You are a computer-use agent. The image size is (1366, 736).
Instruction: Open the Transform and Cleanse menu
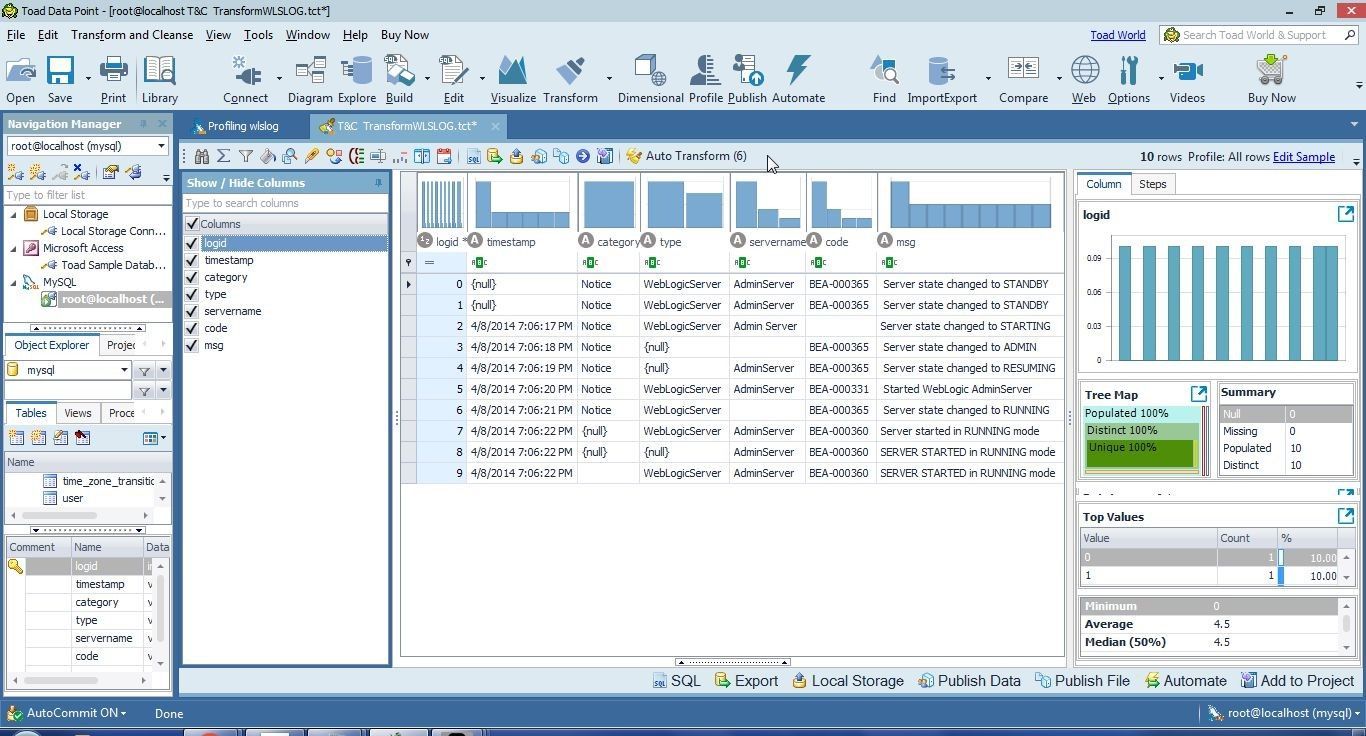click(x=132, y=34)
